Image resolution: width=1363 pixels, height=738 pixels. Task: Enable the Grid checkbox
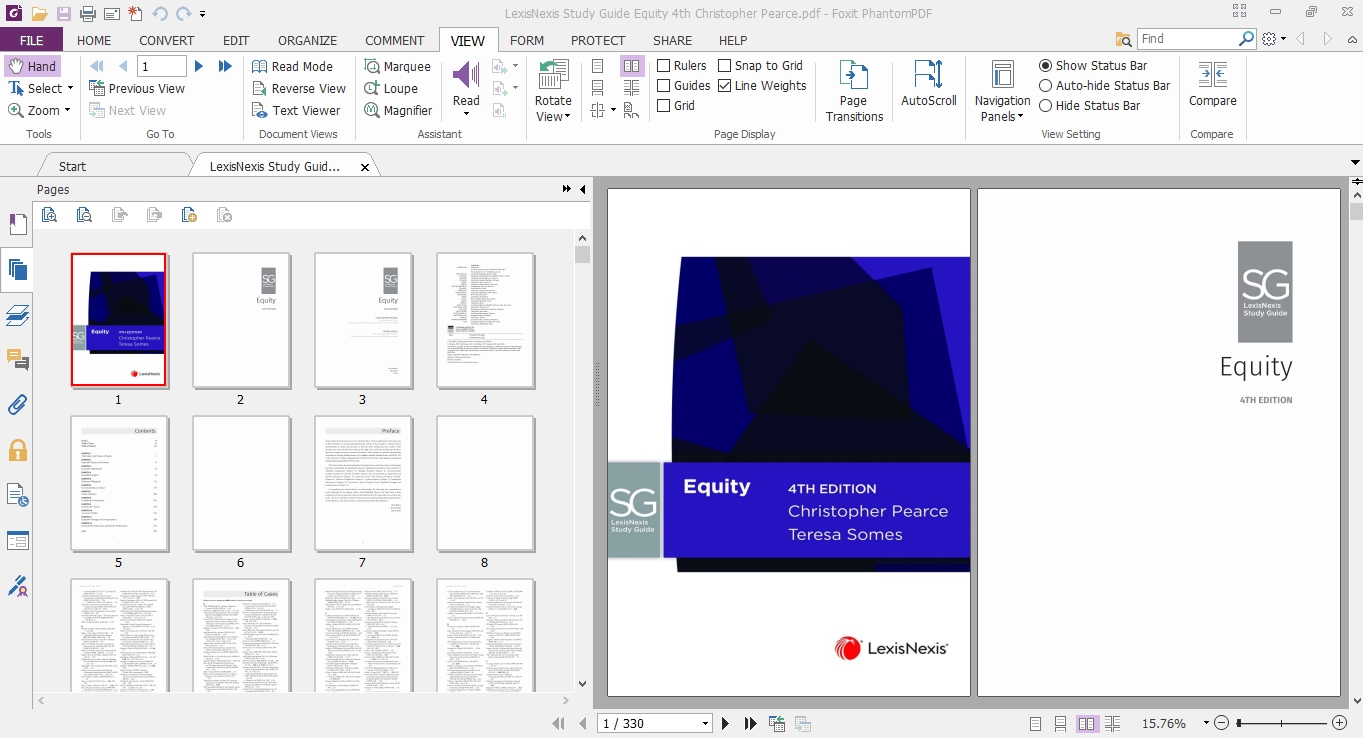[x=664, y=105]
